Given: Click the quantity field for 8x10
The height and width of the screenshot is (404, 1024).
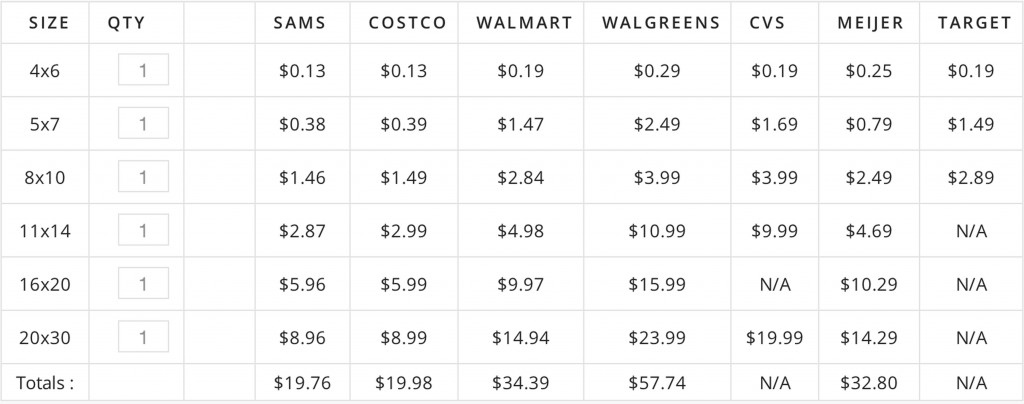Looking at the screenshot, I should 143,176.
